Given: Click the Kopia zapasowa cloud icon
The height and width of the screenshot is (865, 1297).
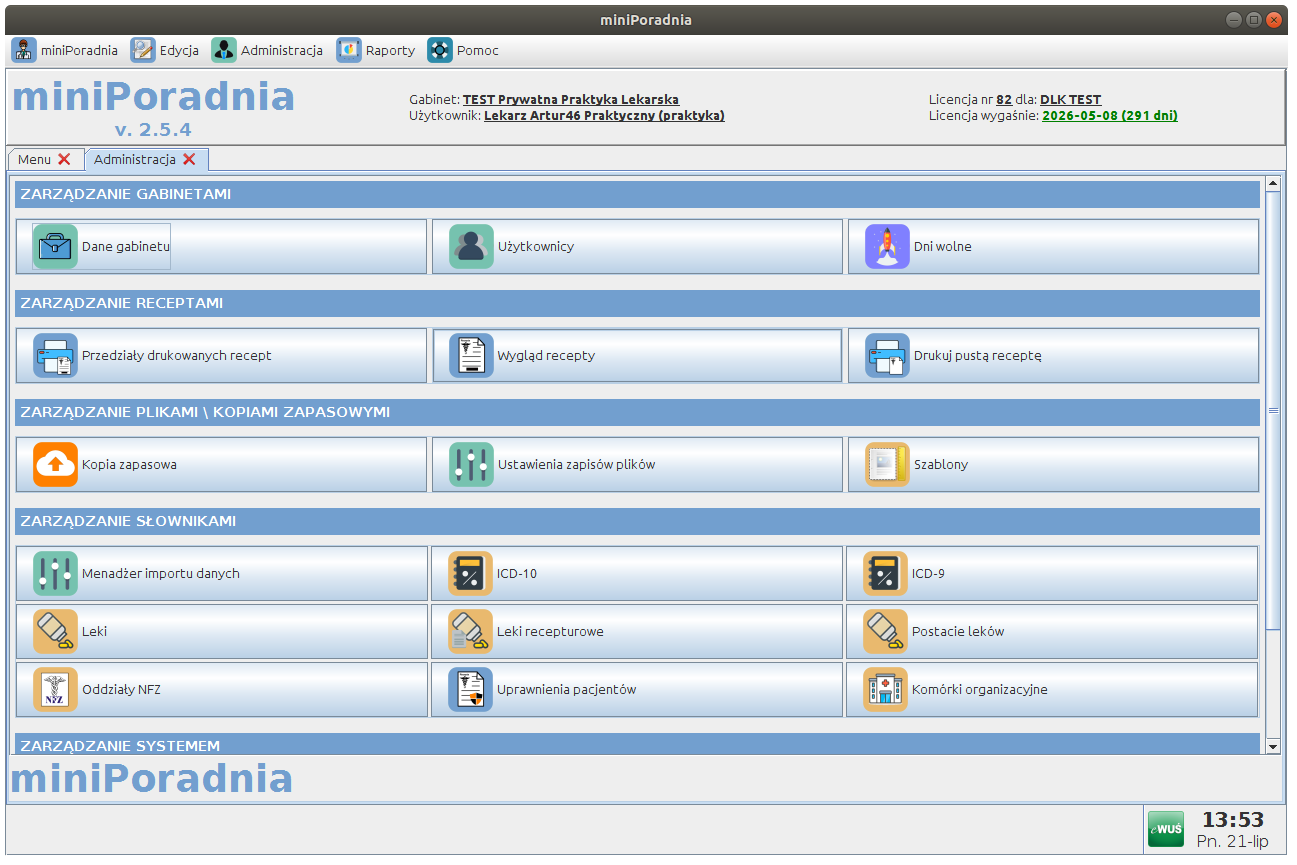Looking at the screenshot, I should point(55,464).
